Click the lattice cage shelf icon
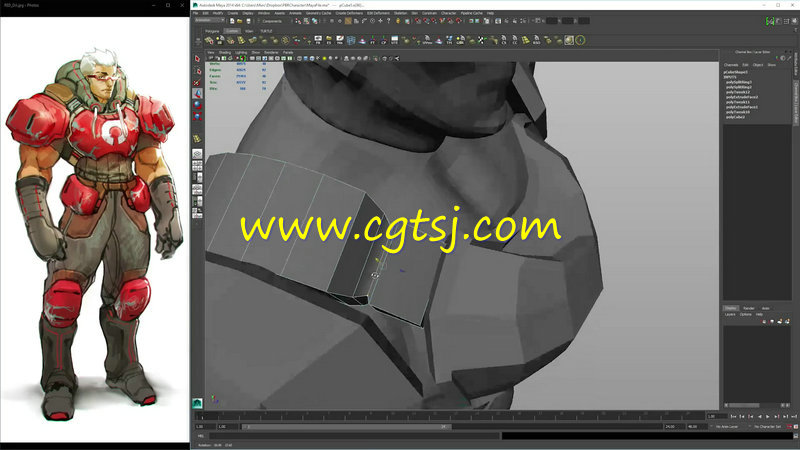The width and height of the screenshot is (800, 450). tap(351, 40)
